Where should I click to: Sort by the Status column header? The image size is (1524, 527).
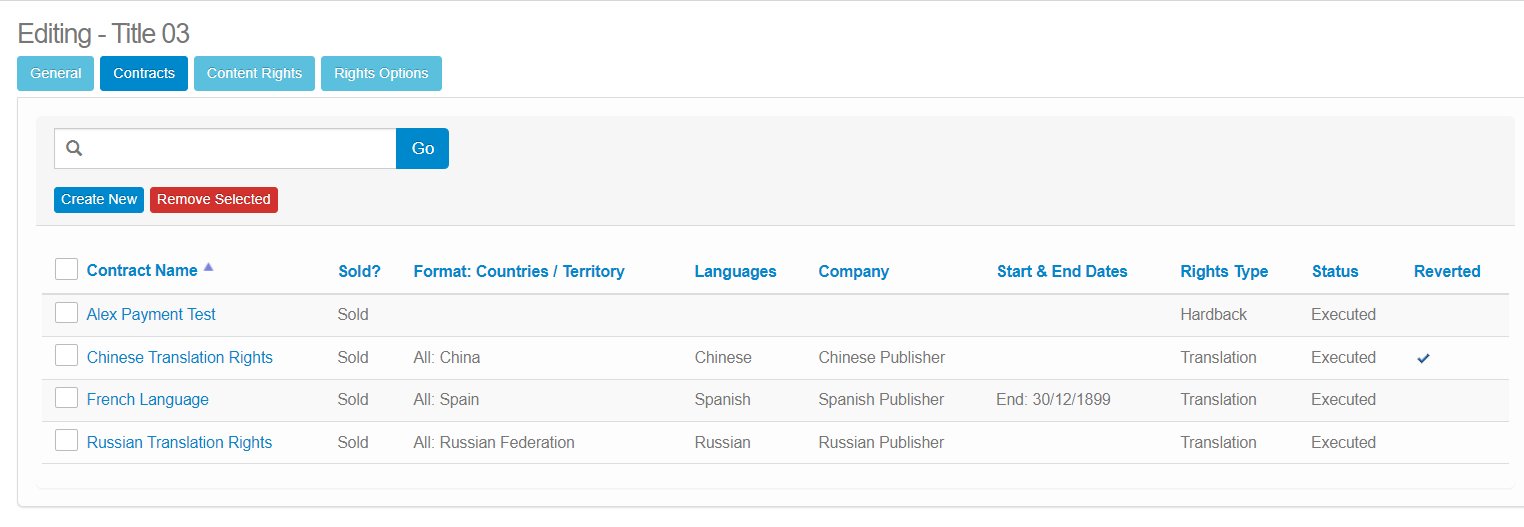(x=1335, y=271)
